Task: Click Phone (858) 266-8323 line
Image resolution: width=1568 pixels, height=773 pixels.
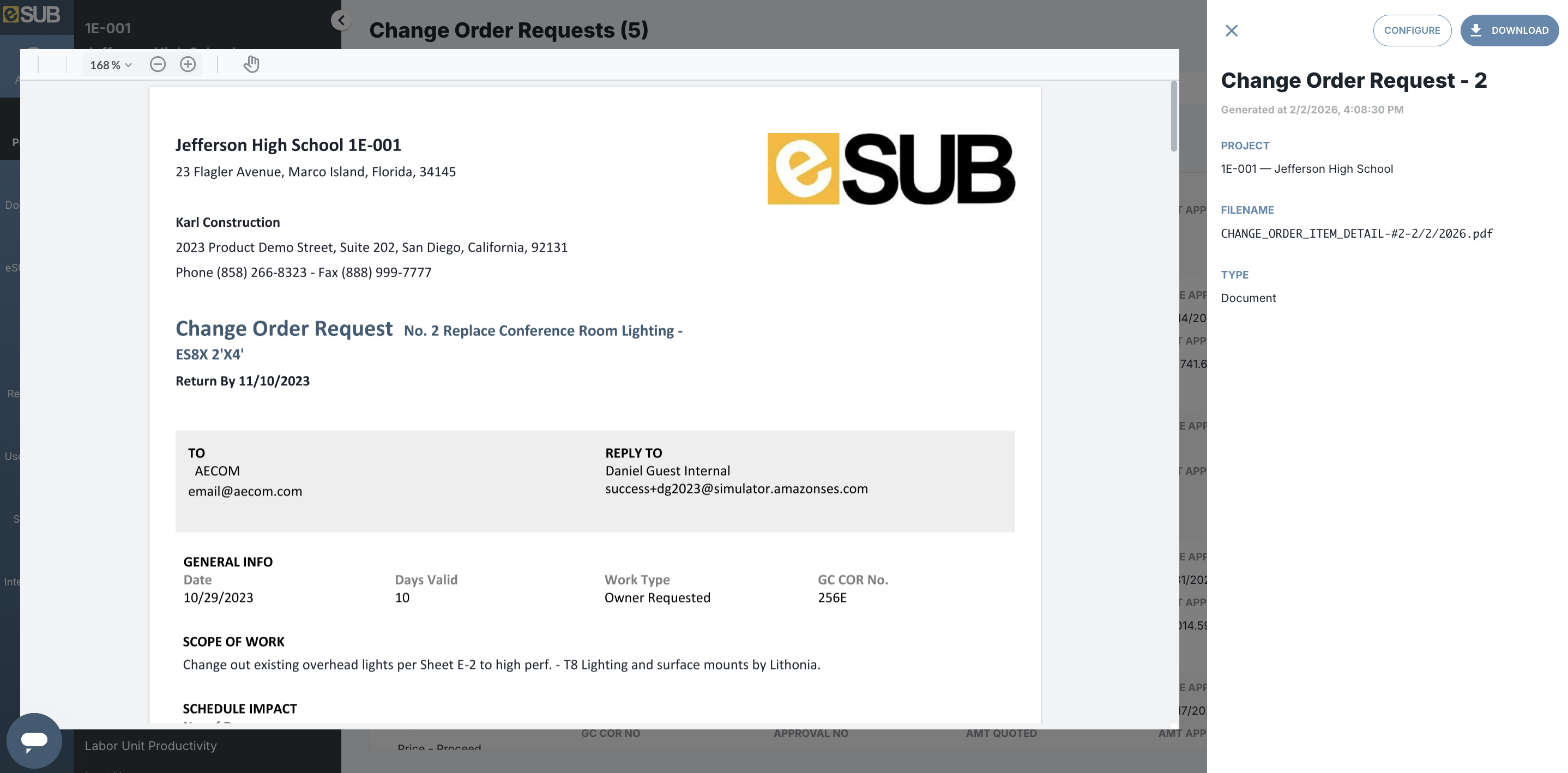Action: (x=303, y=272)
